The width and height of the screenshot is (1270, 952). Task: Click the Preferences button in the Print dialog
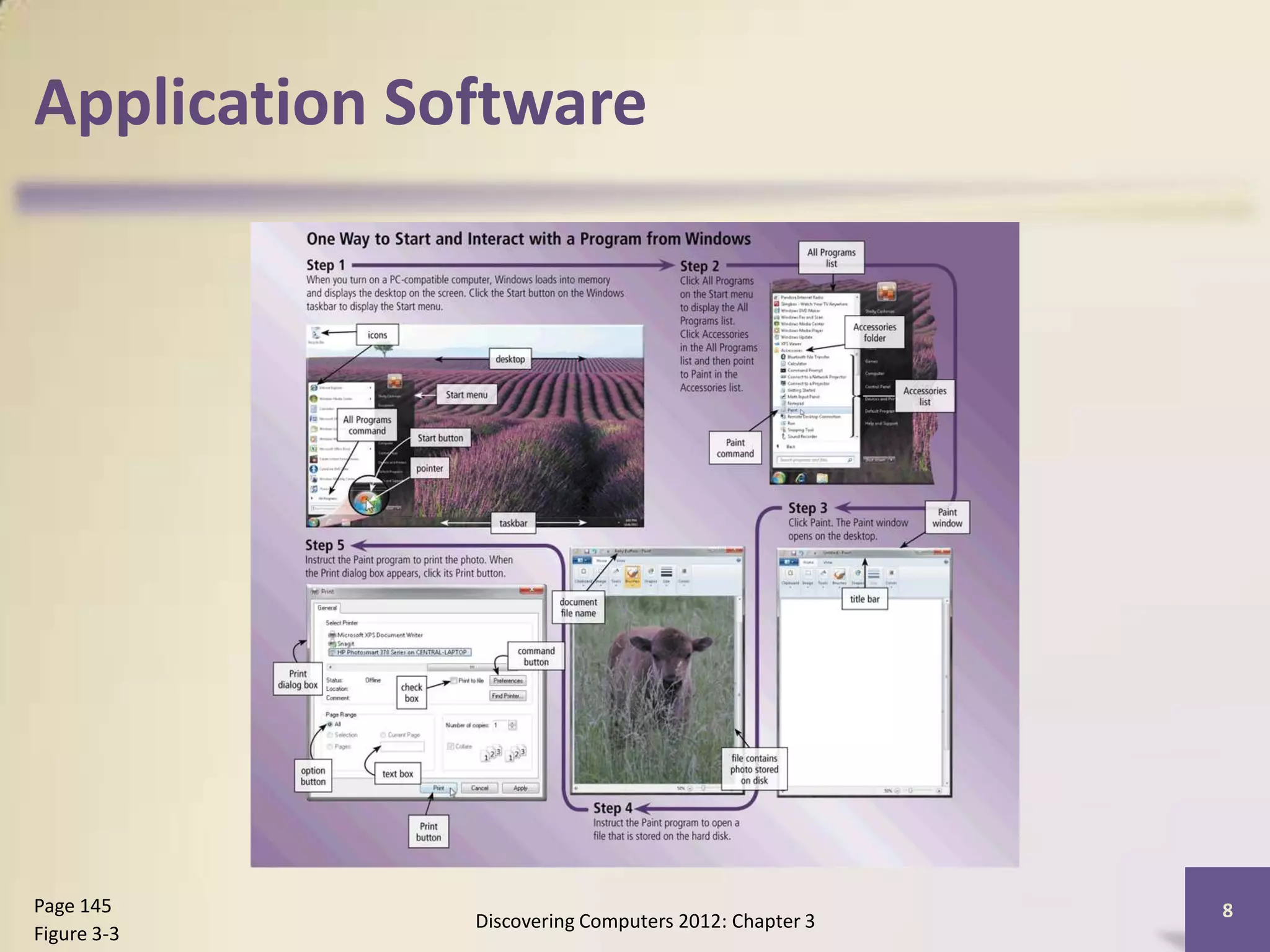(x=508, y=681)
